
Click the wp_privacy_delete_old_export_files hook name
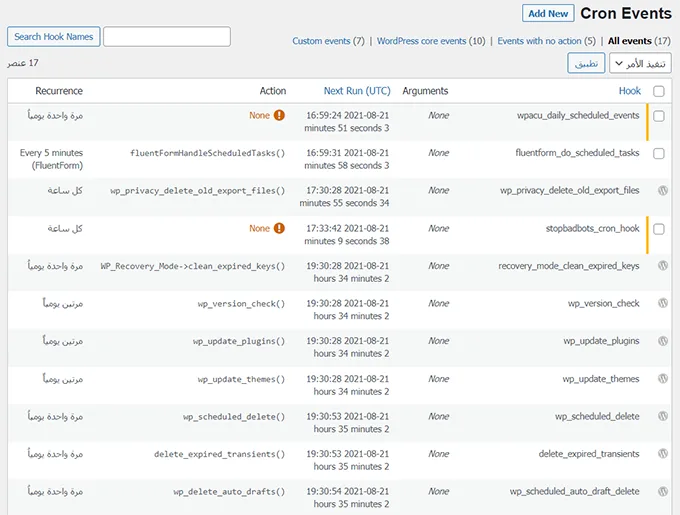(x=569, y=190)
